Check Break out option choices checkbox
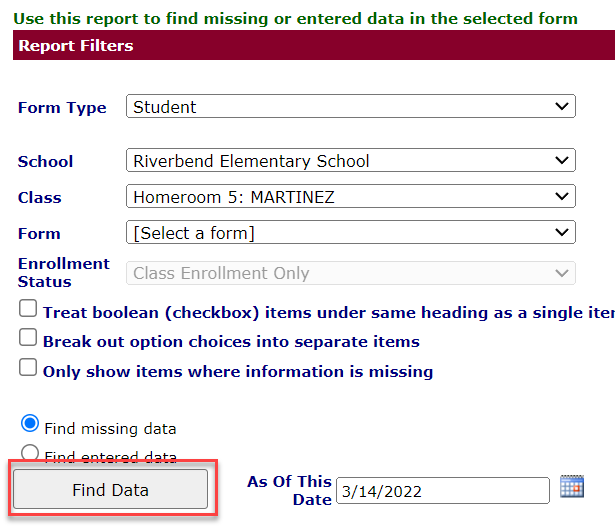The height and width of the screenshot is (529, 615). click(28, 338)
